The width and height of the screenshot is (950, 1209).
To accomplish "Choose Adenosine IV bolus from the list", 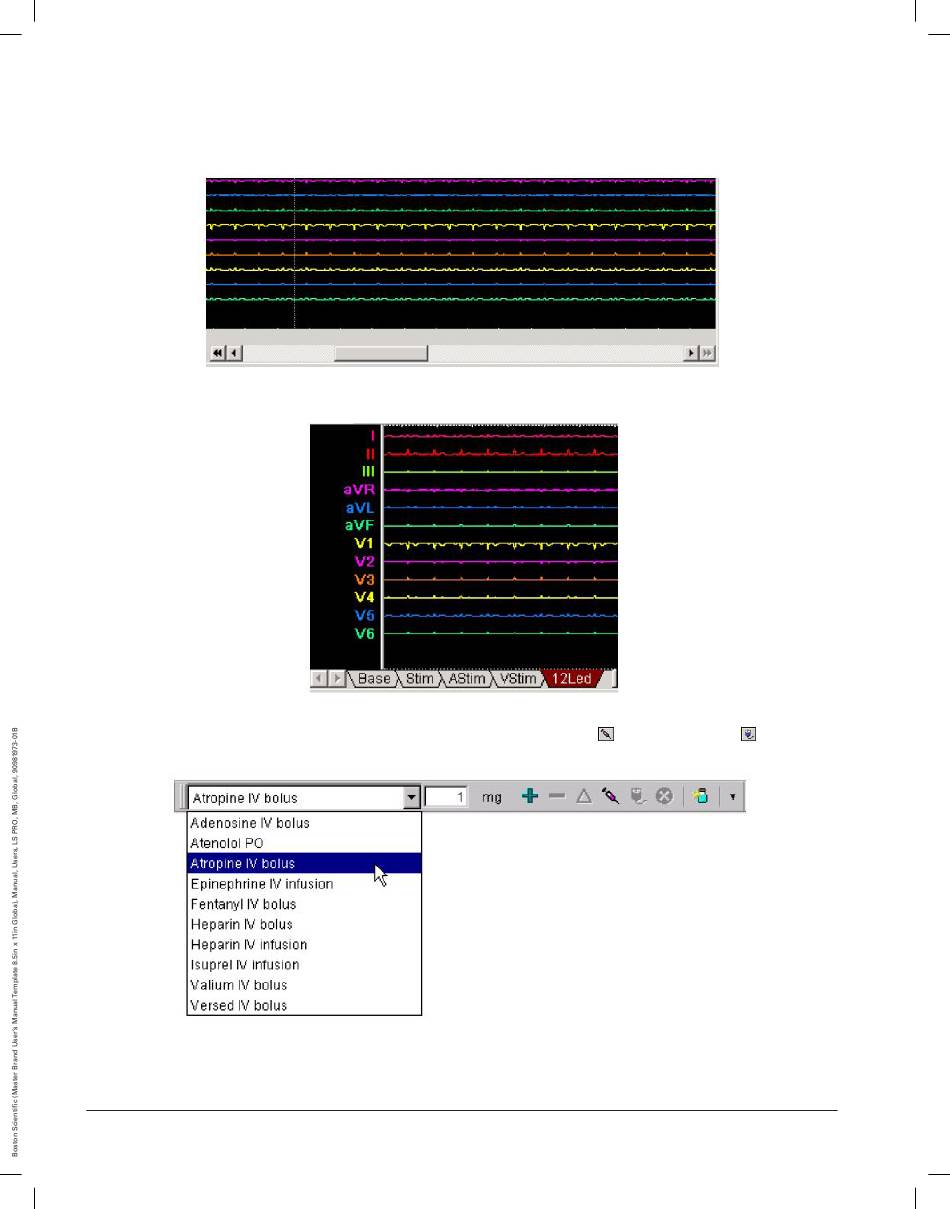I will (250, 823).
